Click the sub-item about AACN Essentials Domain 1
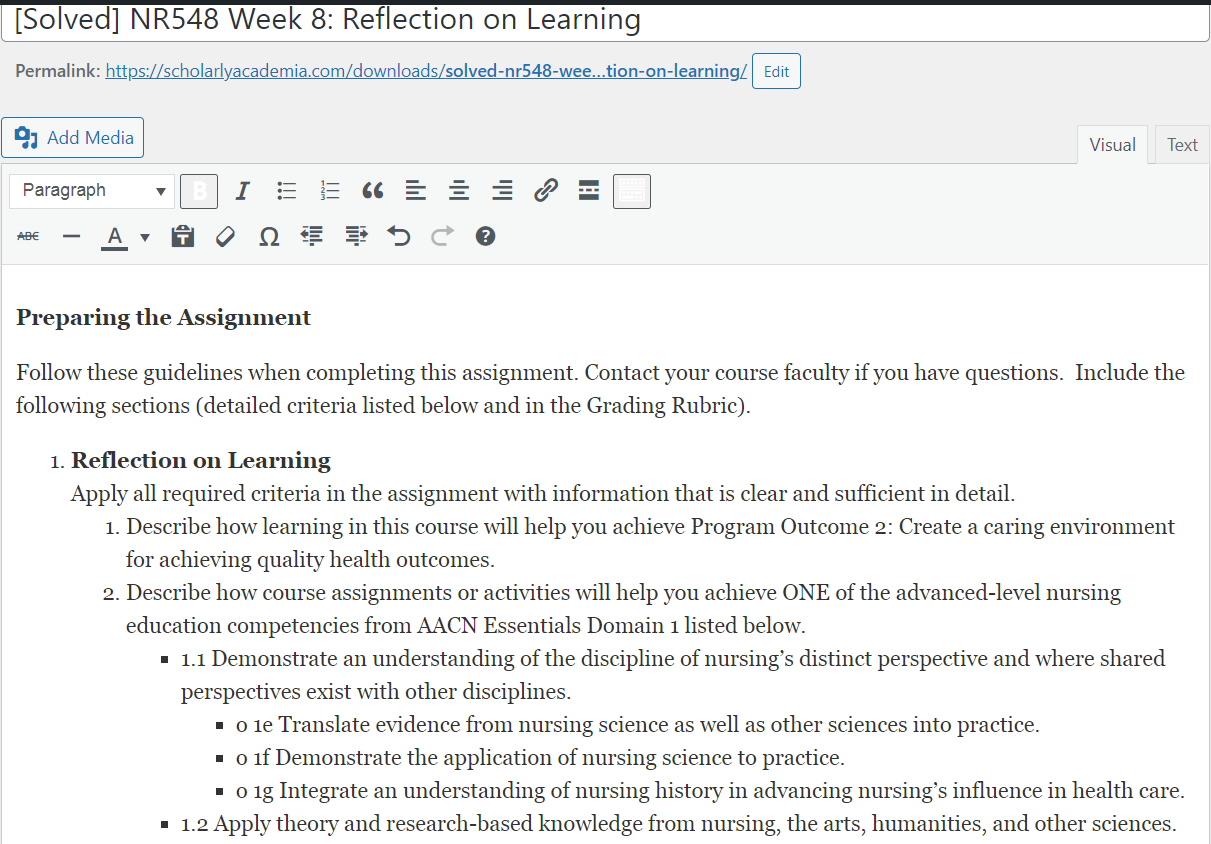This screenshot has height=844, width=1211. [x=623, y=609]
